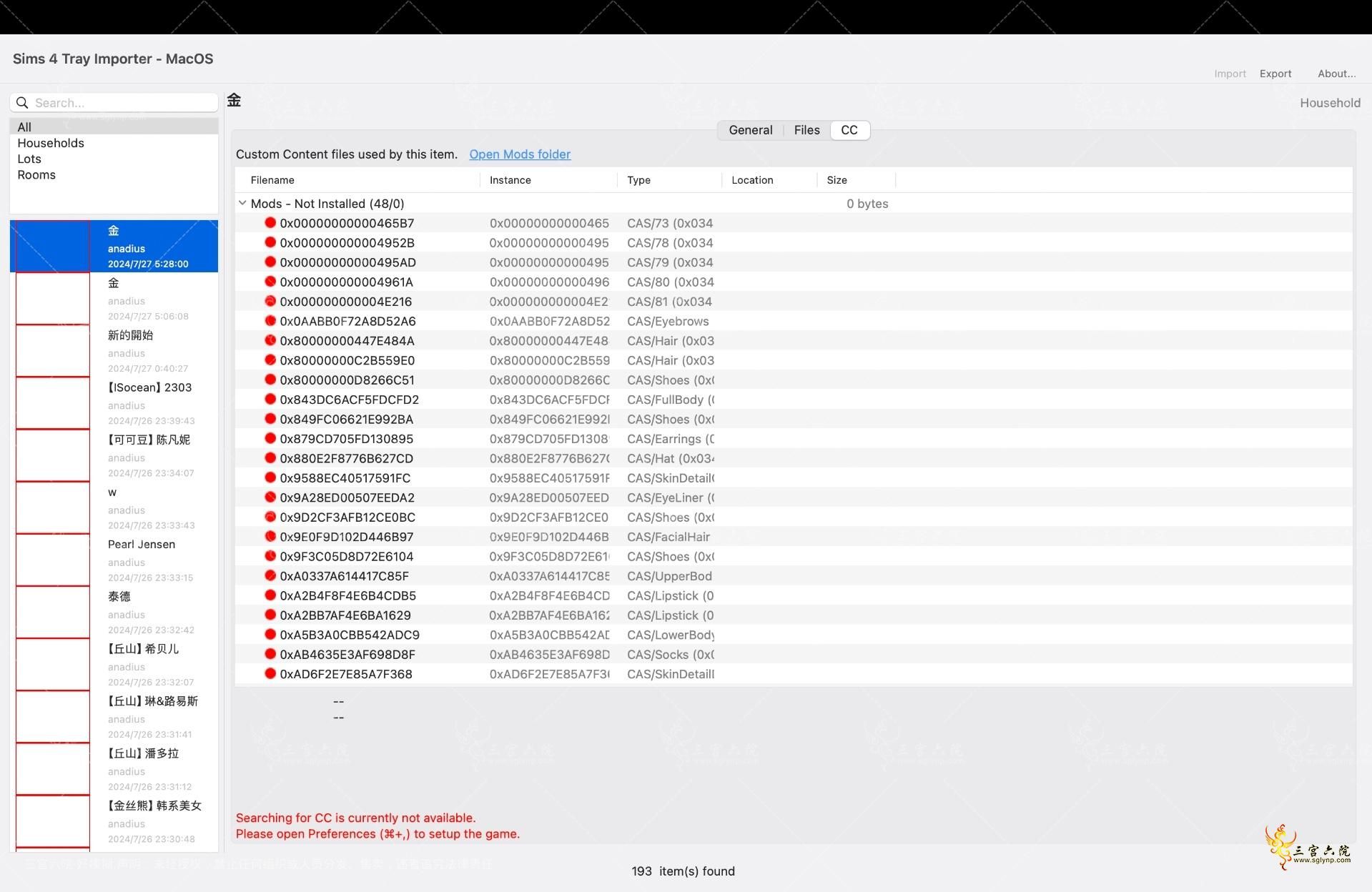
Task: Select row 0x80000000447E484A
Action: tap(793, 341)
